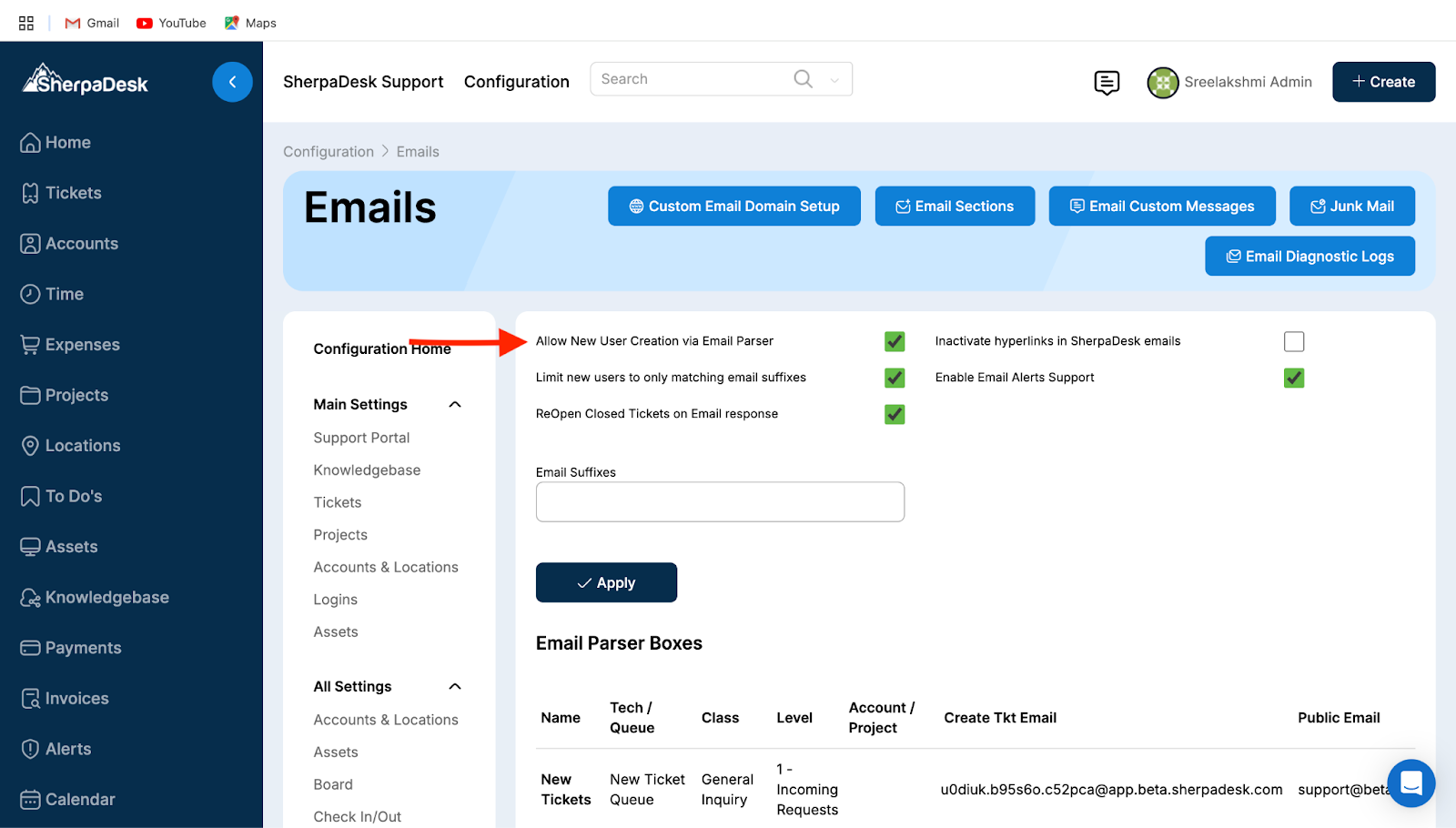Go to Knowledgebase in the left sidebar
Image resolution: width=1456 pixels, height=828 pixels.
click(106, 598)
